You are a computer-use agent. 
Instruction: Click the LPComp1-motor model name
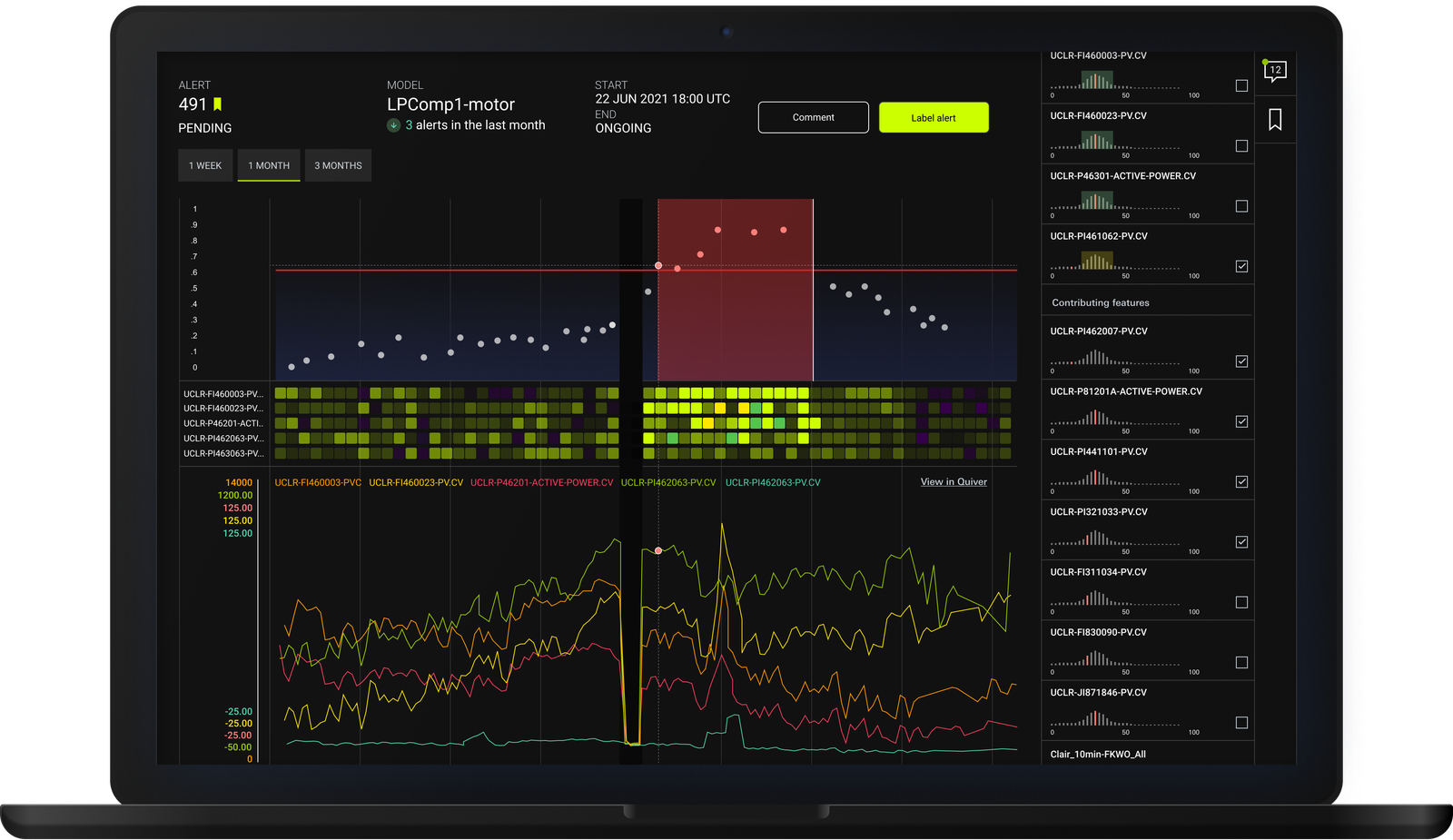450,104
